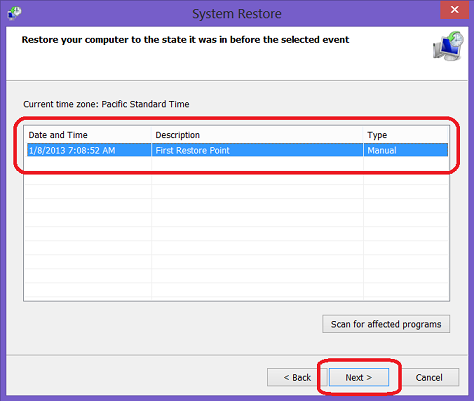
Task: Select the 1/8/2013 7:08:52 AM restore point
Action: point(237,150)
